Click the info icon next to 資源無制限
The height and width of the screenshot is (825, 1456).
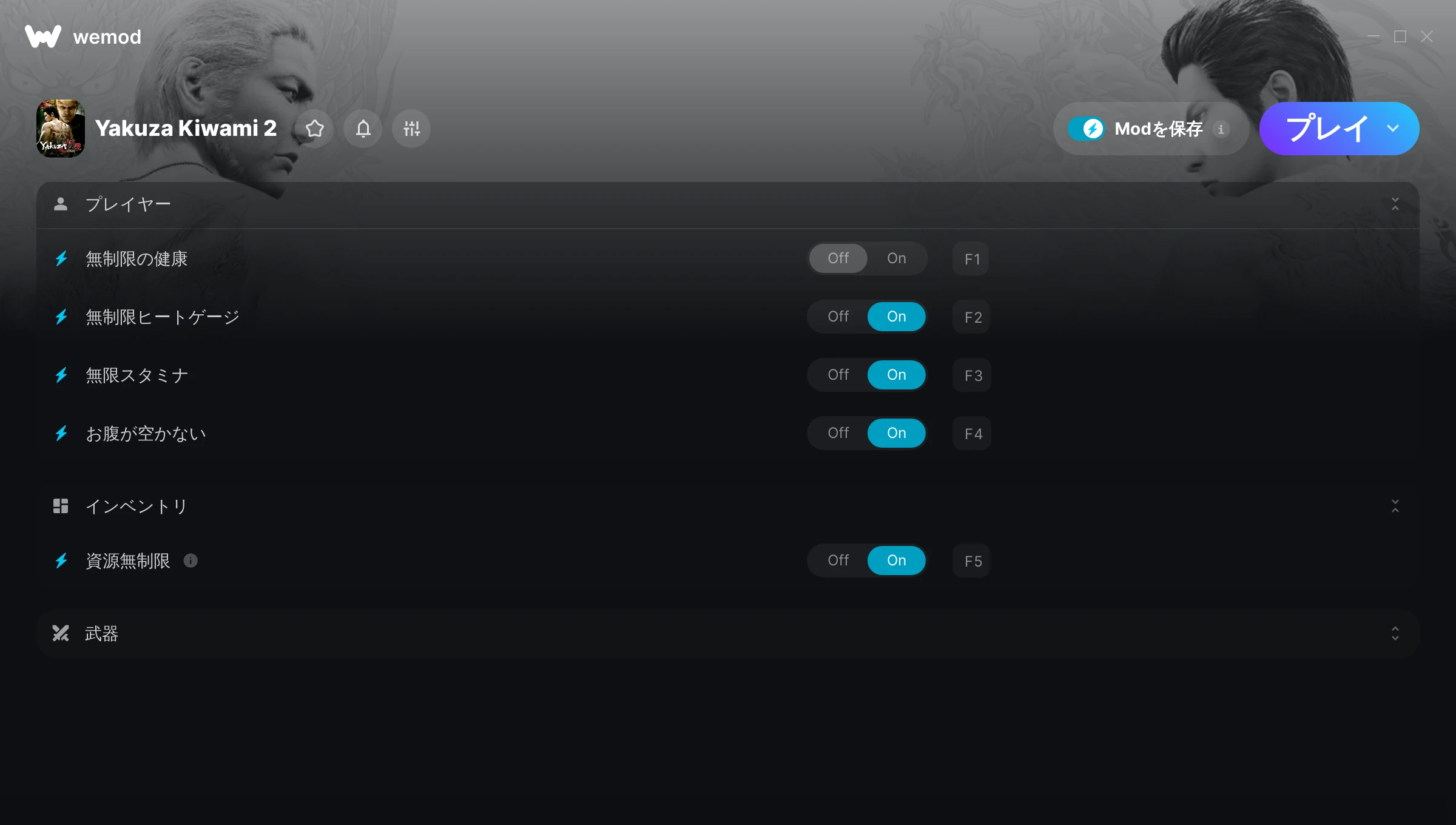(190, 561)
